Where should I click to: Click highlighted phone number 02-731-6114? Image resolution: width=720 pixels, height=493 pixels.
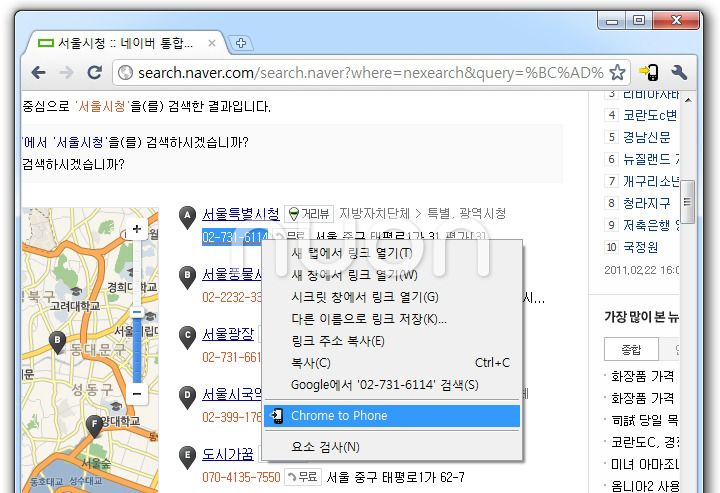pyautogui.click(x=235, y=237)
